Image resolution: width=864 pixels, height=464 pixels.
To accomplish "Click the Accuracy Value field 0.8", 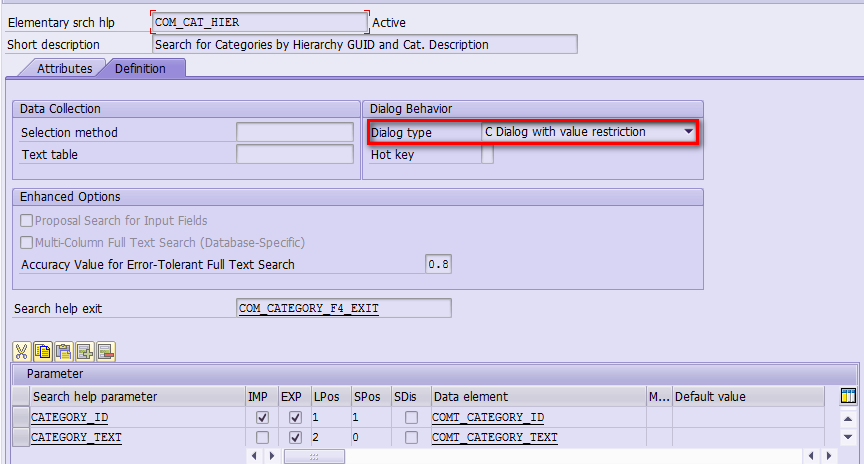I will coord(439,264).
